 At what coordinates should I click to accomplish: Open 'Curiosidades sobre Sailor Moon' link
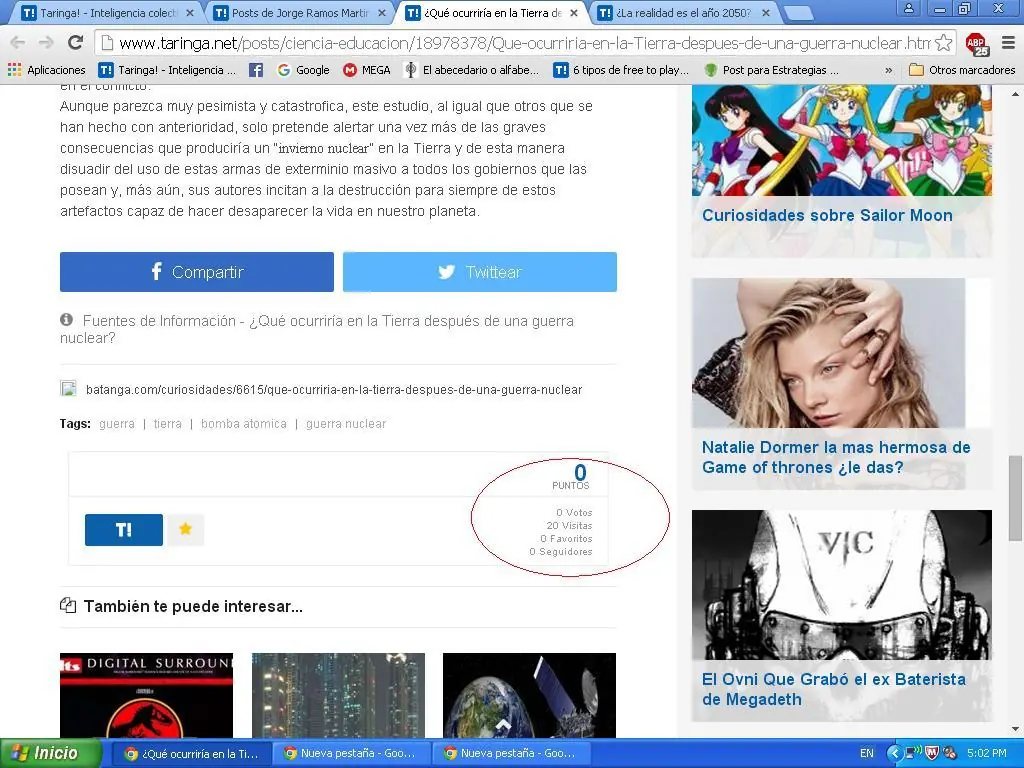(x=827, y=216)
